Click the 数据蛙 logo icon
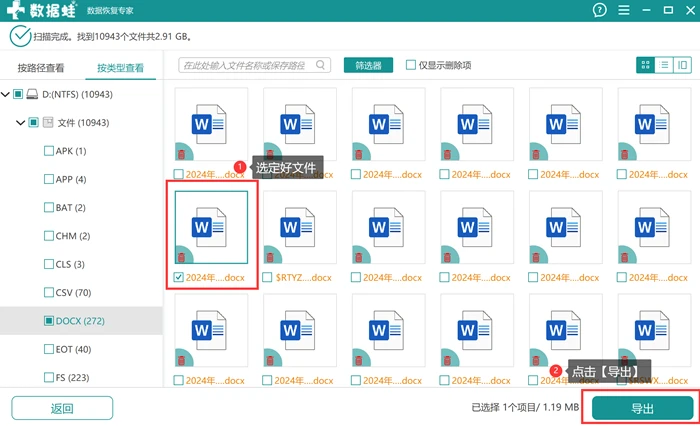 [16, 10]
